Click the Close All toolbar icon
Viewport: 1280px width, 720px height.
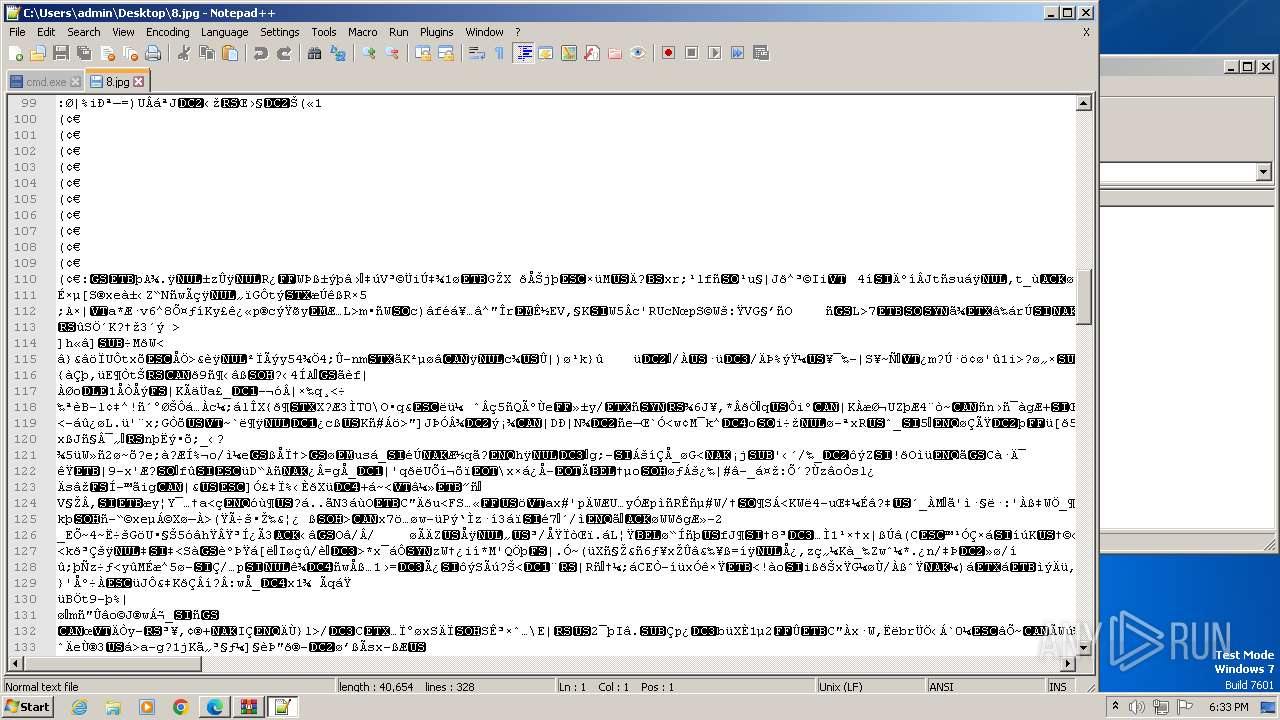(x=130, y=53)
